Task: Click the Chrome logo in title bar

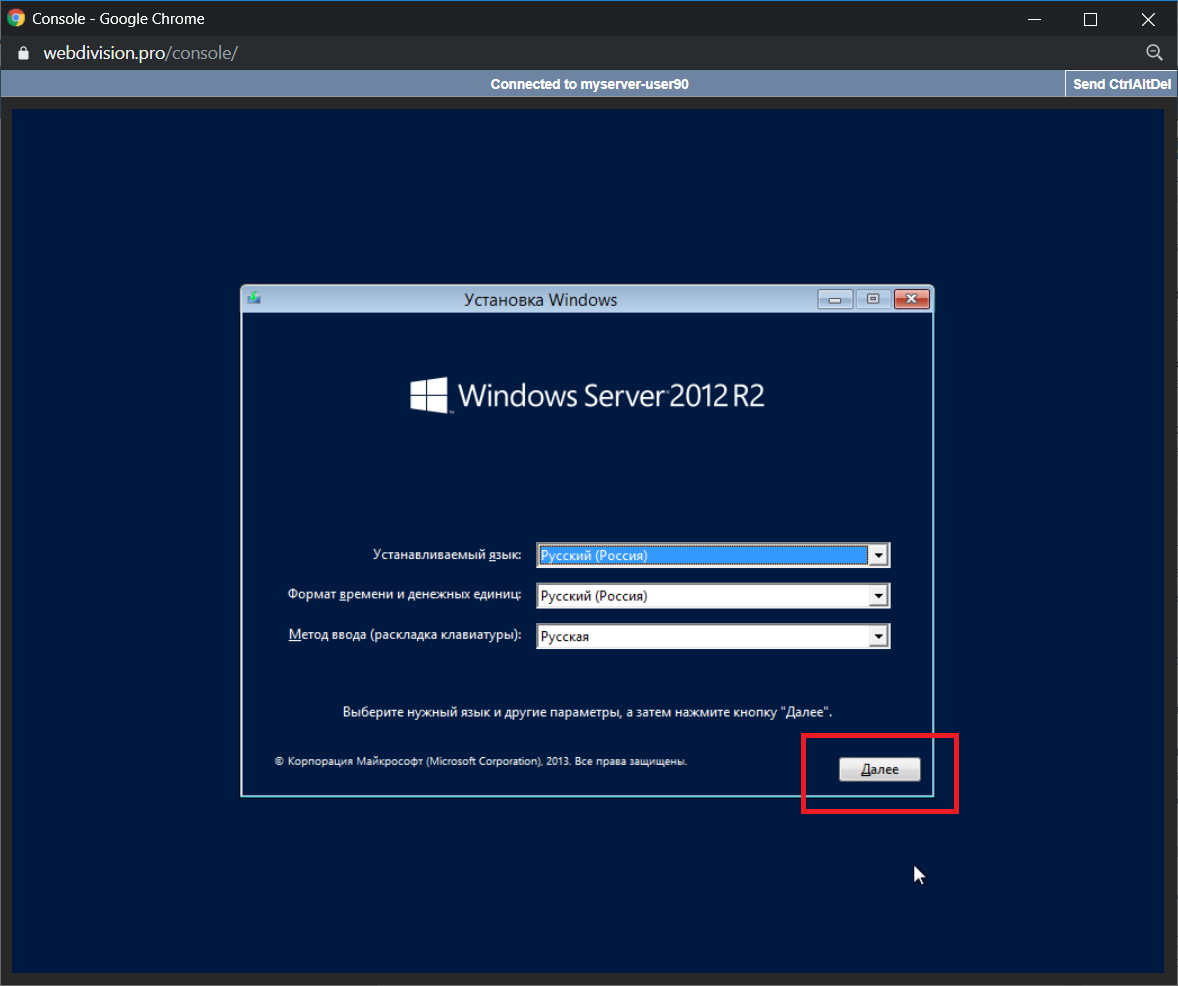Action: tap(16, 19)
